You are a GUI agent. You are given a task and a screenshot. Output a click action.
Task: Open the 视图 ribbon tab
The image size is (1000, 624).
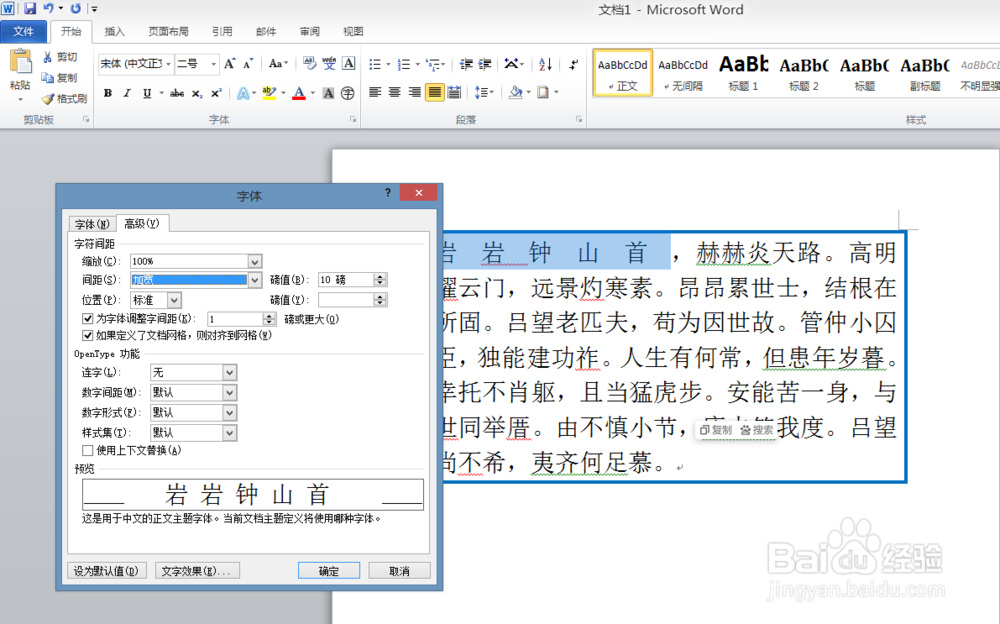pos(353,31)
